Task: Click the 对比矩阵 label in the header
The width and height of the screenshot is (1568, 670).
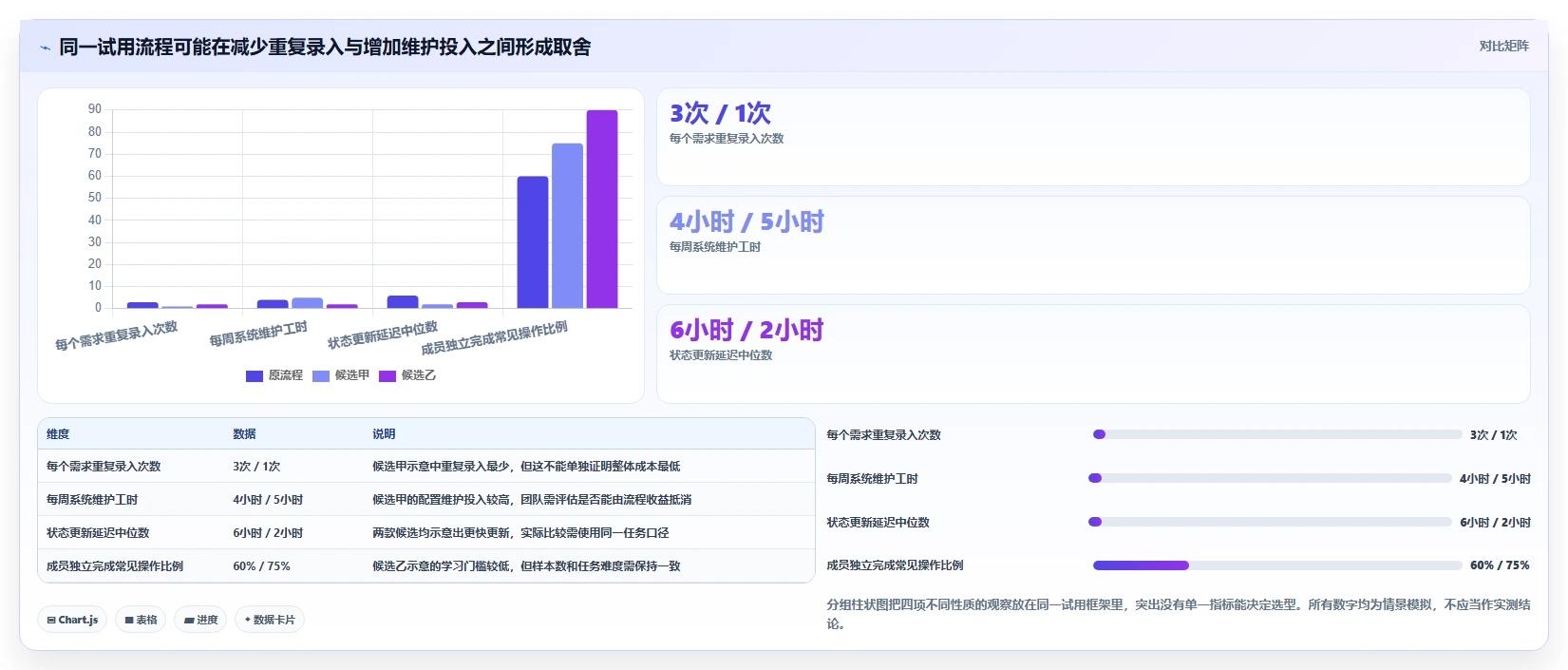Action: point(1503,46)
